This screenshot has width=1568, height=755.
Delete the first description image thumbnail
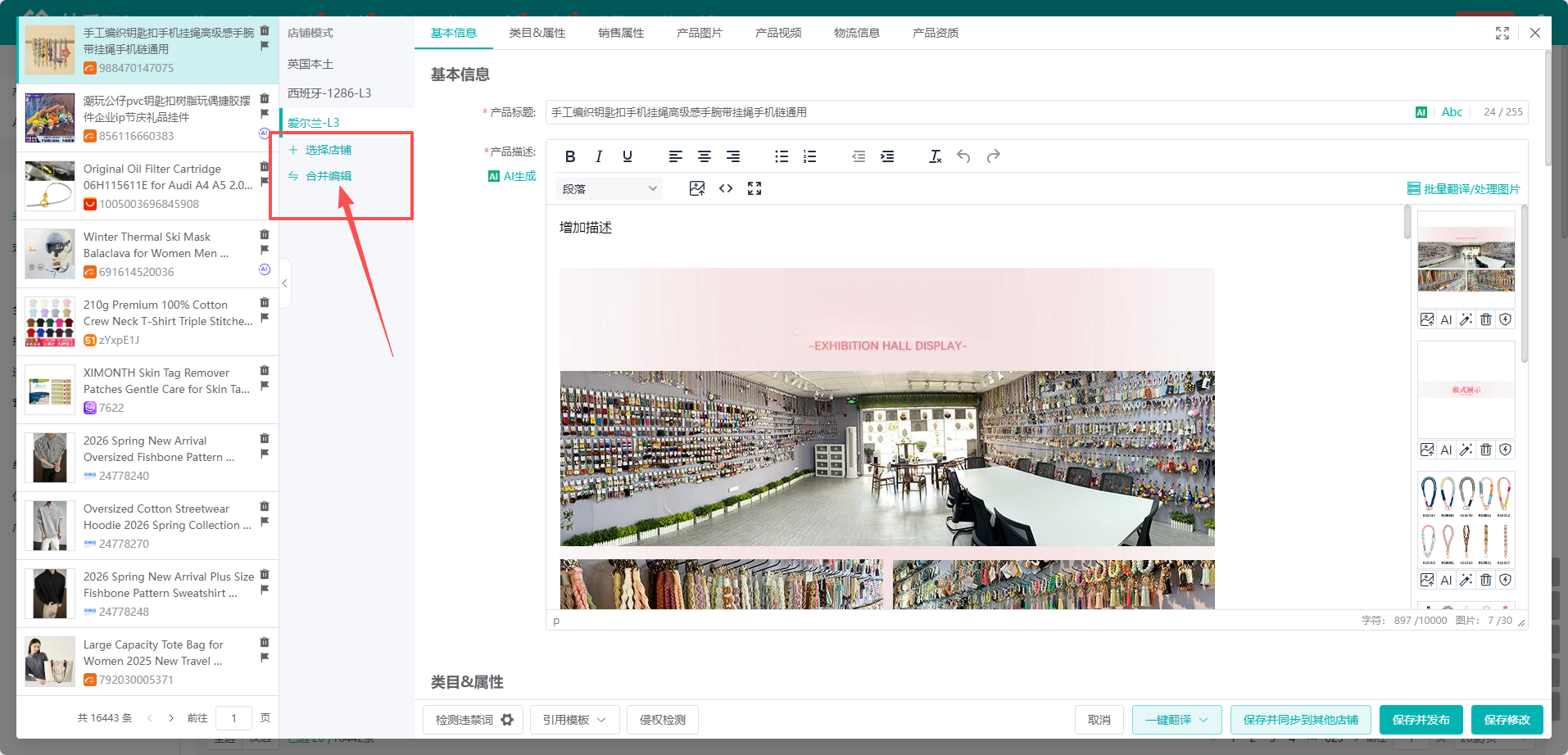click(x=1486, y=319)
